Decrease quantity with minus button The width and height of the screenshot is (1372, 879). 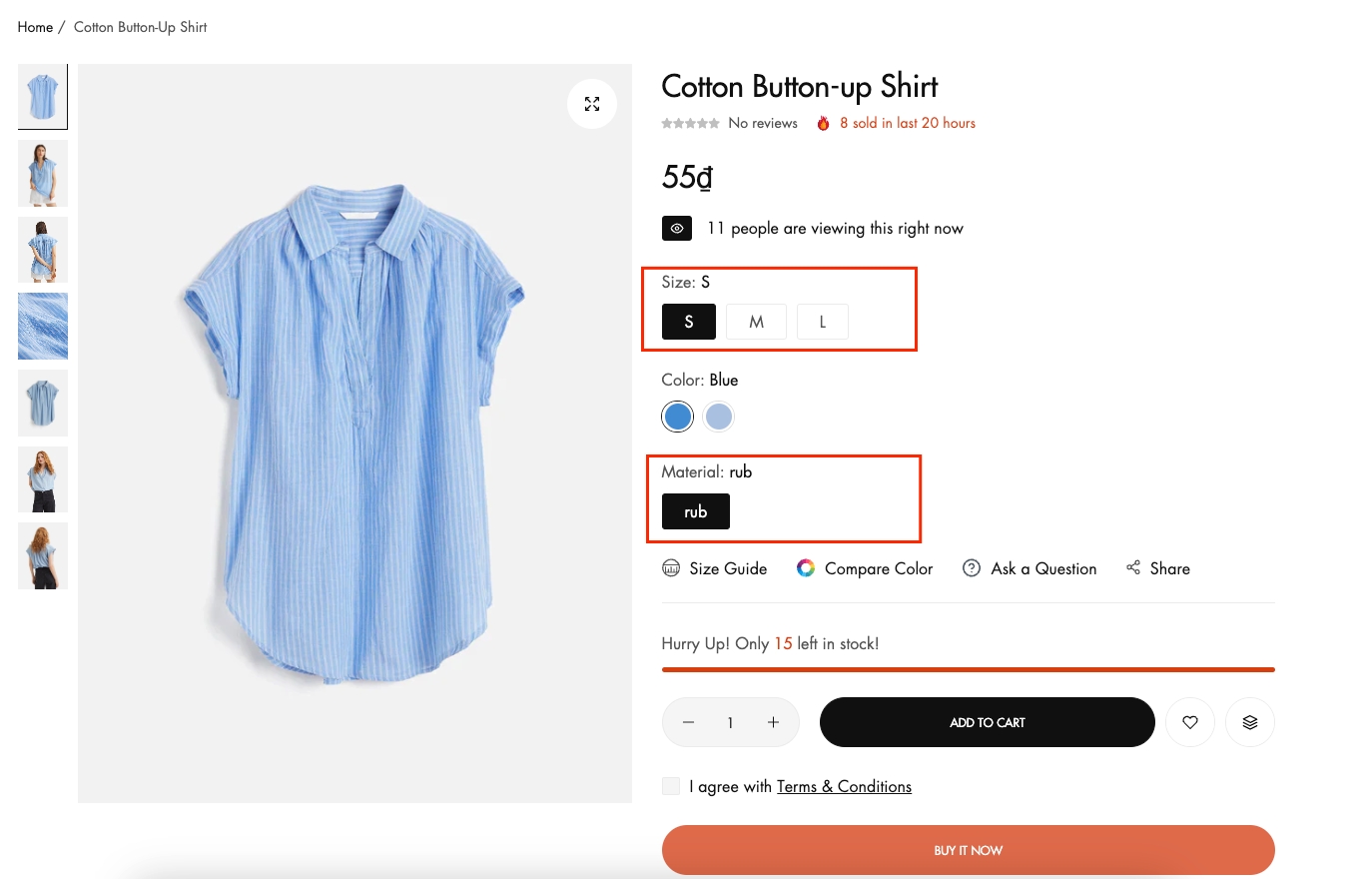pyautogui.click(x=688, y=722)
